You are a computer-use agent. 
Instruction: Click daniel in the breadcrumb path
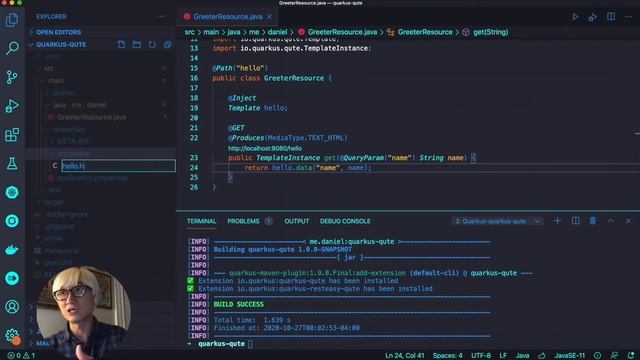point(278,32)
